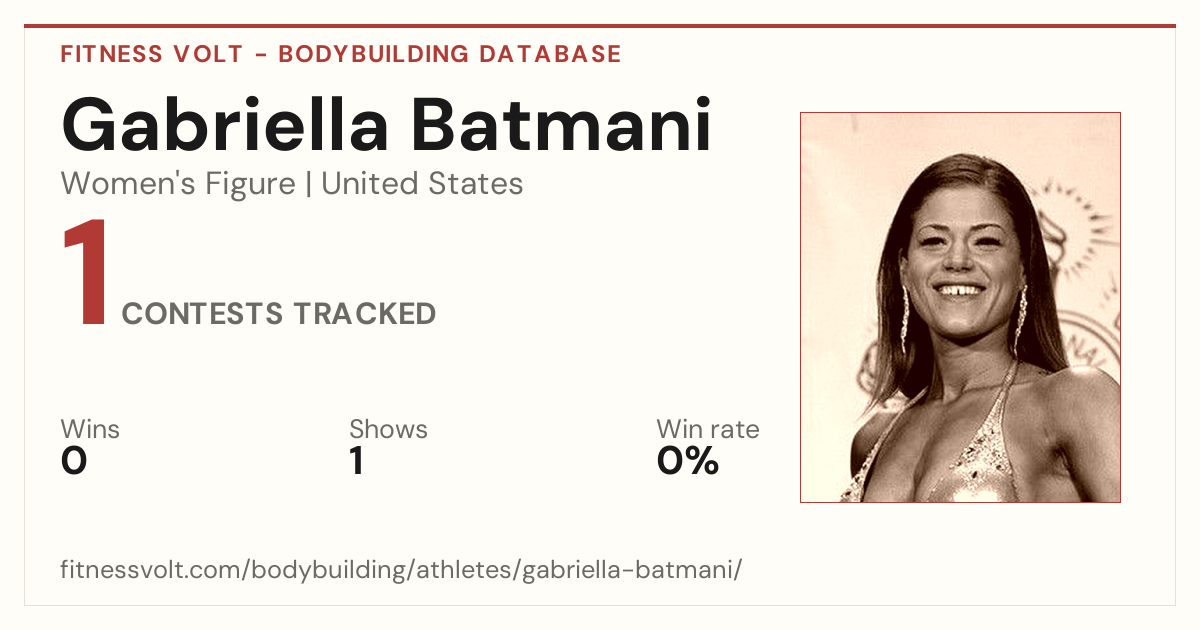The width and height of the screenshot is (1200, 630).
Task: Click the Shows stat label
Action: tap(388, 429)
